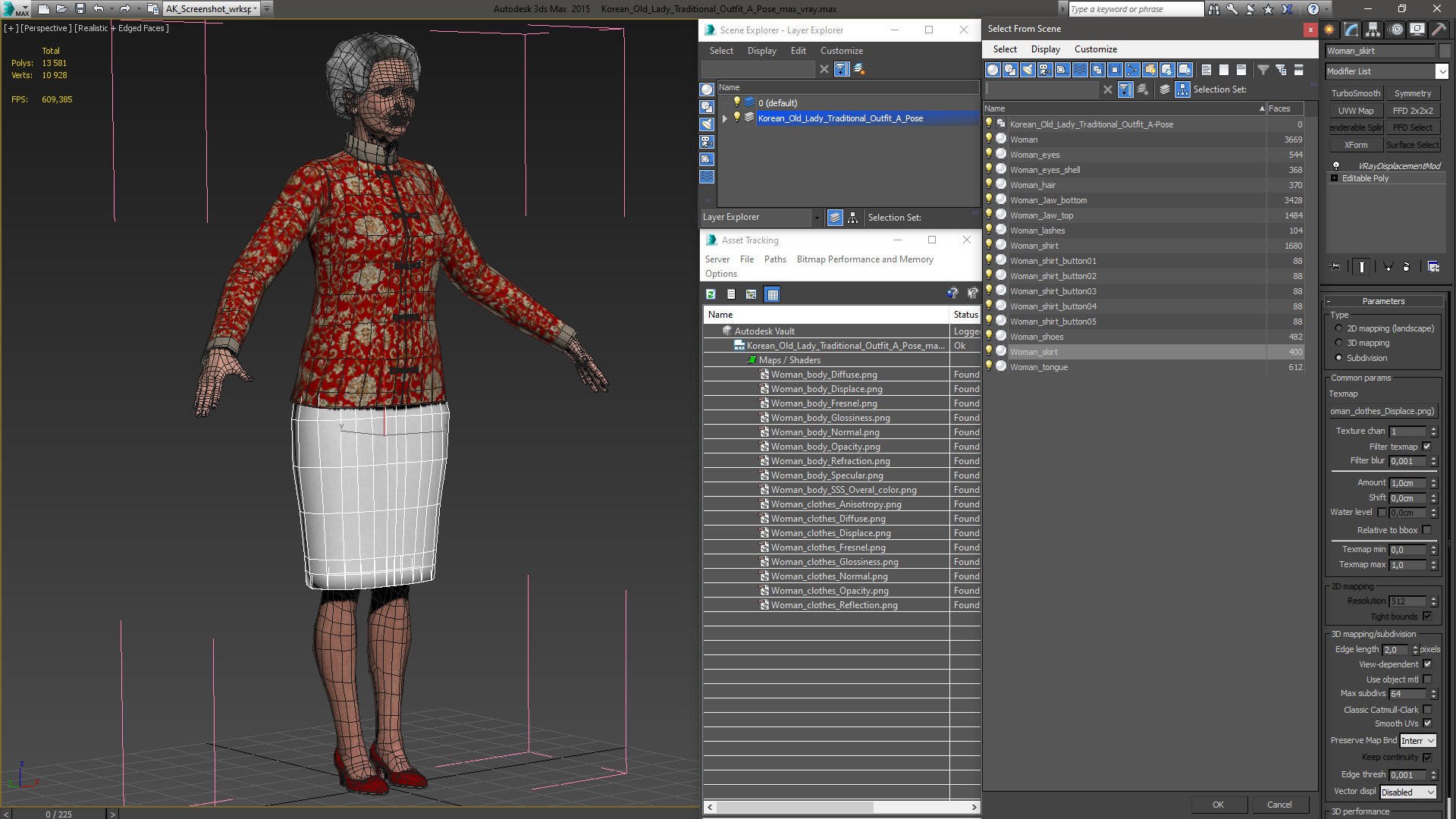This screenshot has height=819, width=1456.
Task: Select Subdivision type radio button
Action: point(1338,358)
